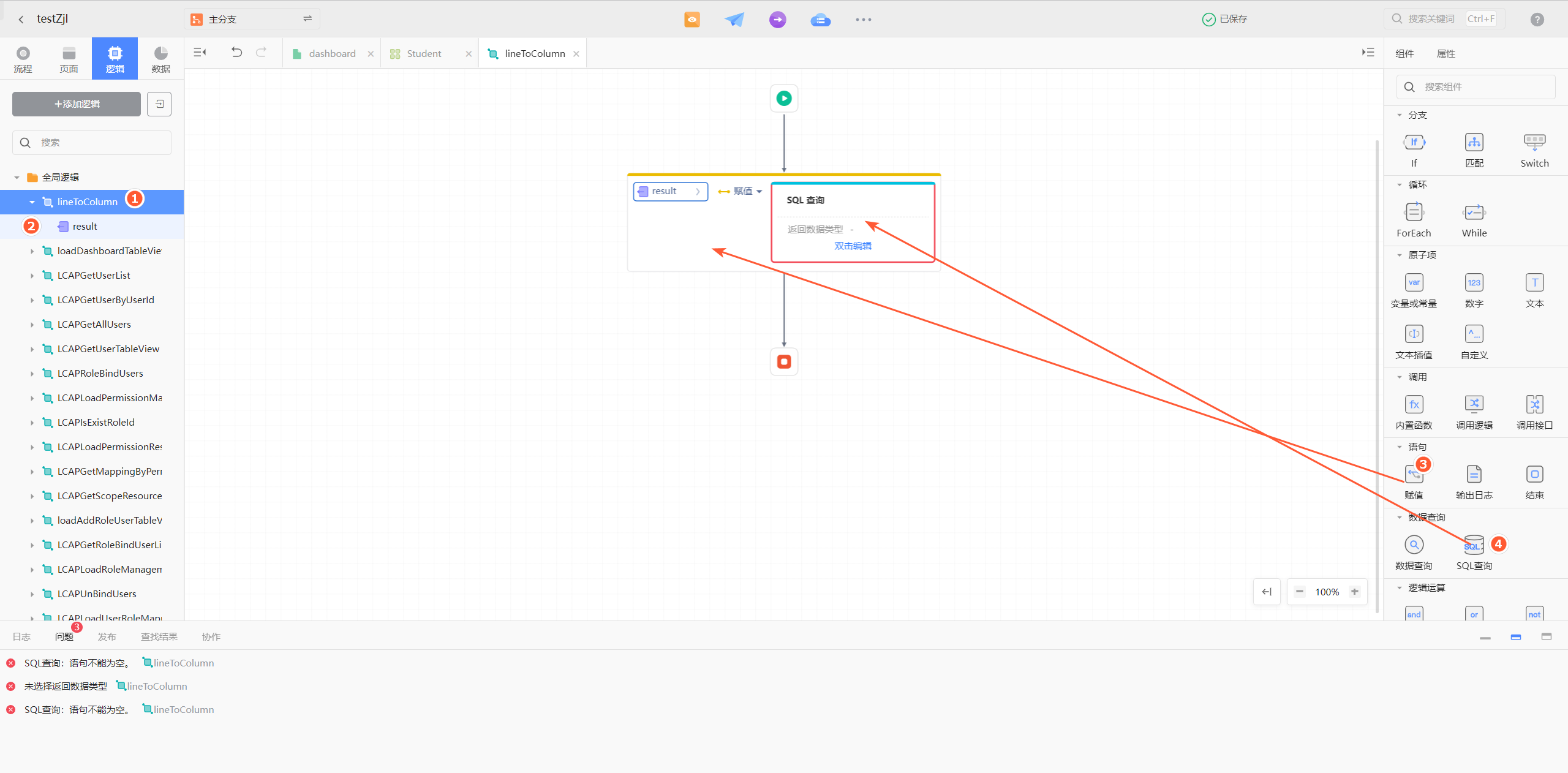The height and width of the screenshot is (773, 1568).
Task: Open the 发布 bottom tab
Action: click(x=107, y=637)
